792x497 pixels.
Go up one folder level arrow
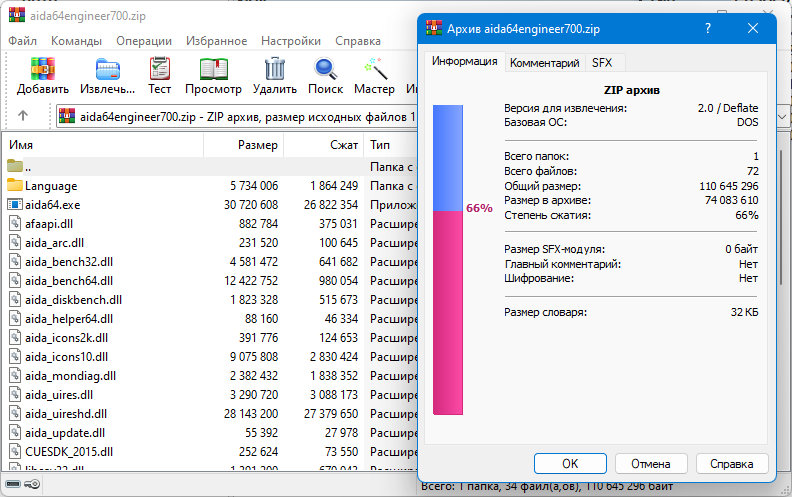[x=23, y=116]
